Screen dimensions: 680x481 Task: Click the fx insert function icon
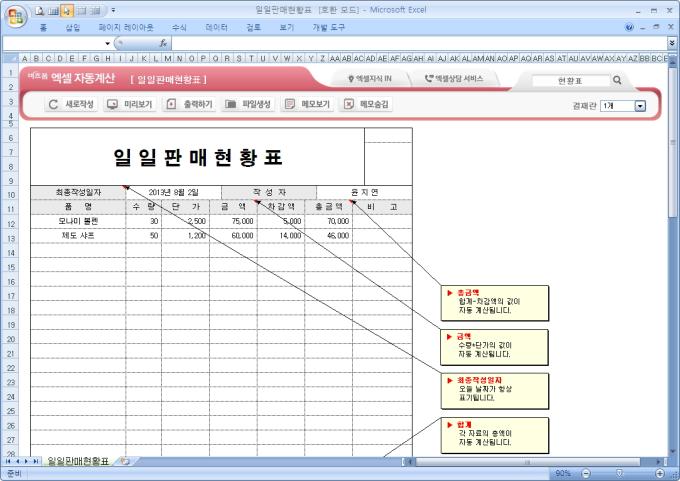(x=163, y=43)
